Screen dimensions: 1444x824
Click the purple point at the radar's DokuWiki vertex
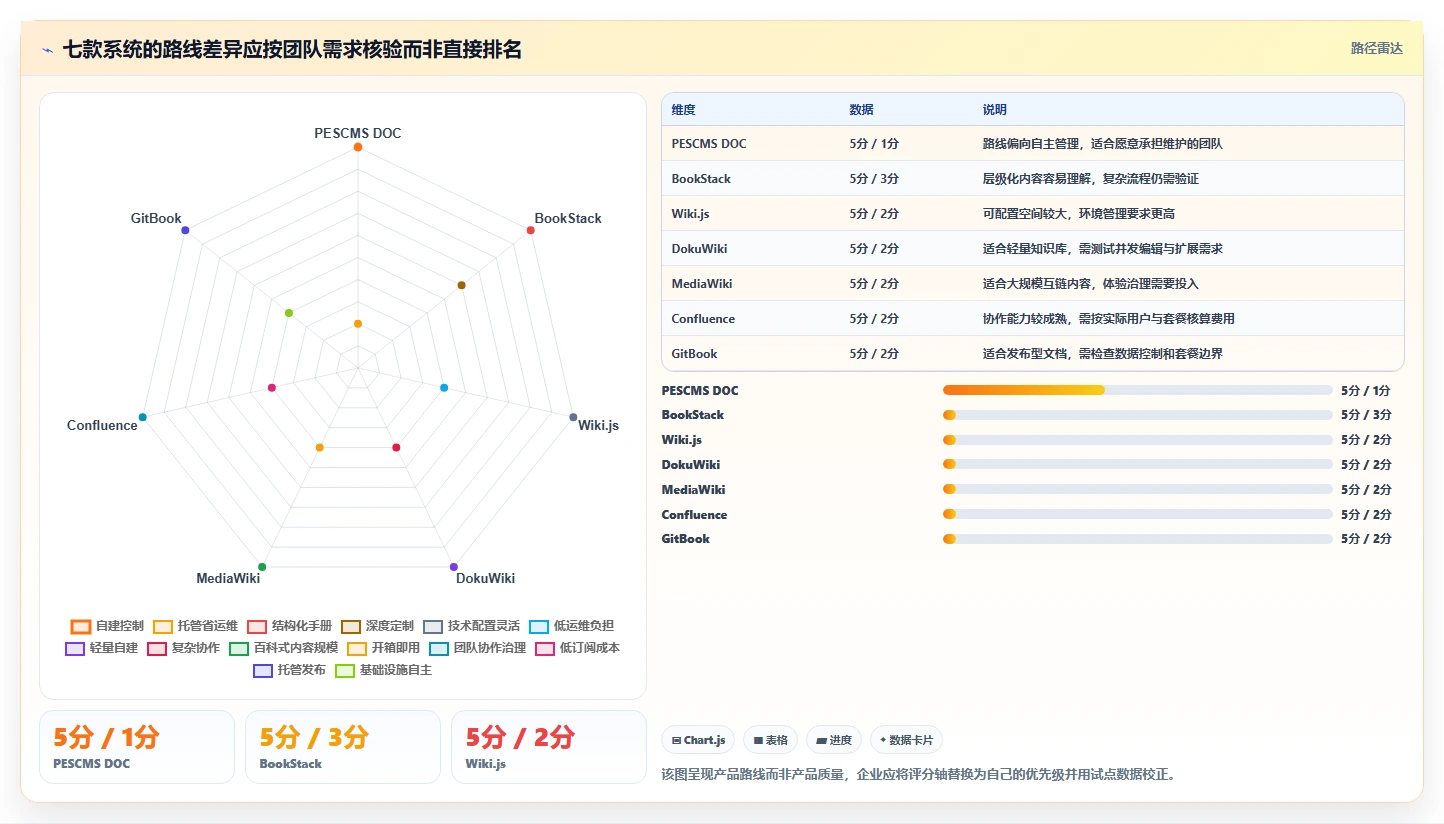click(454, 567)
